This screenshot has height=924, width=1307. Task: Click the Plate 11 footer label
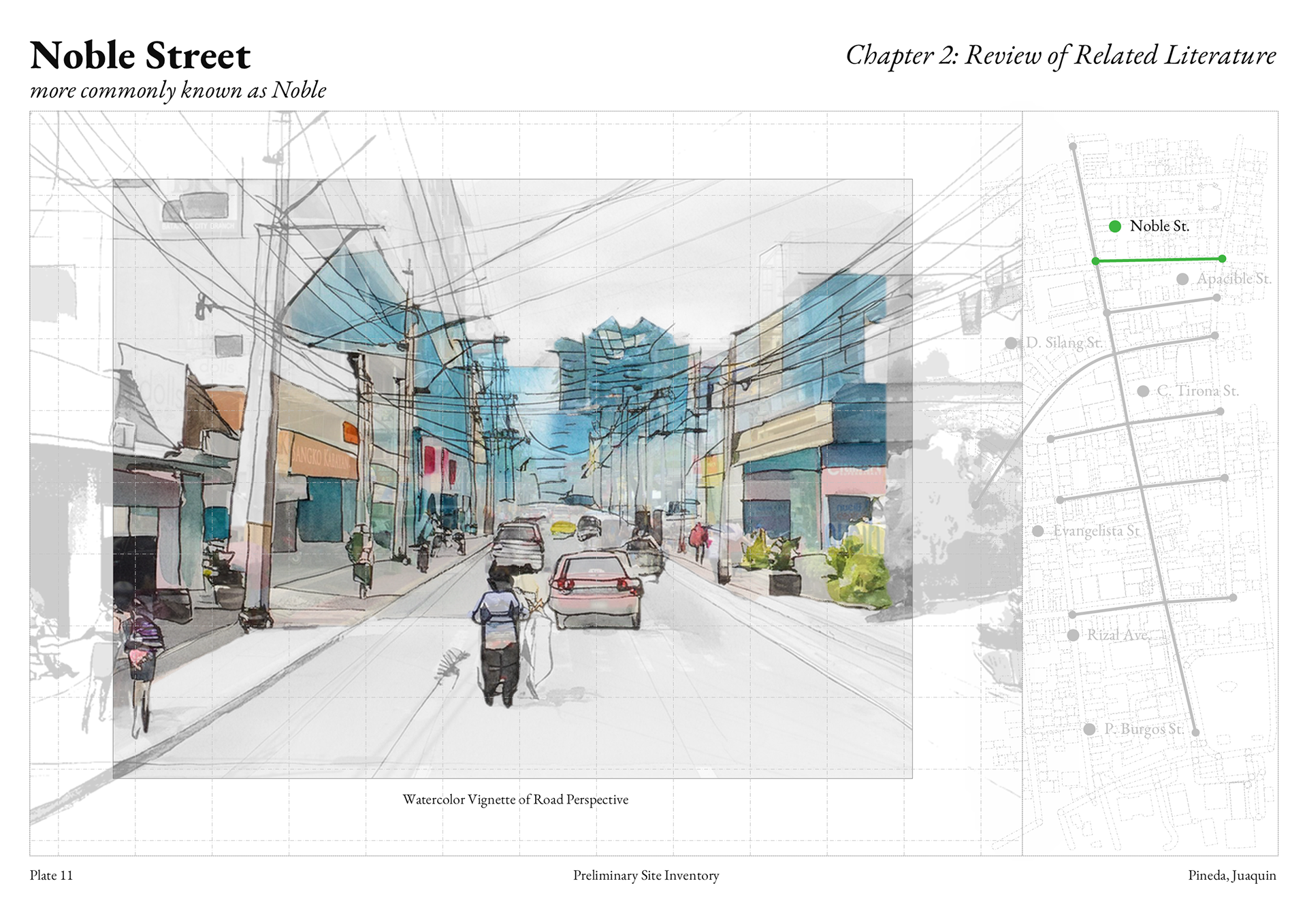click(x=51, y=876)
